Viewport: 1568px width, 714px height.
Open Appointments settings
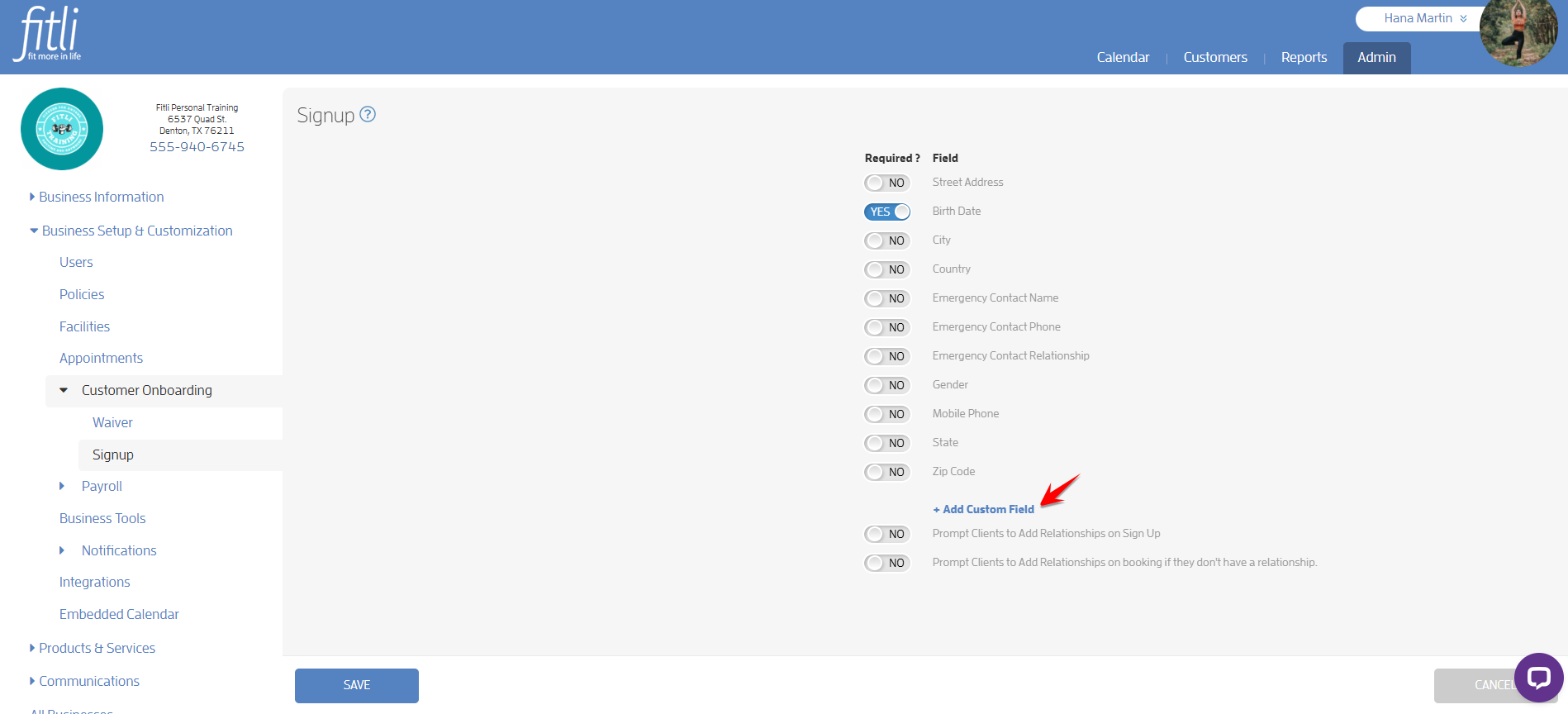(x=101, y=358)
